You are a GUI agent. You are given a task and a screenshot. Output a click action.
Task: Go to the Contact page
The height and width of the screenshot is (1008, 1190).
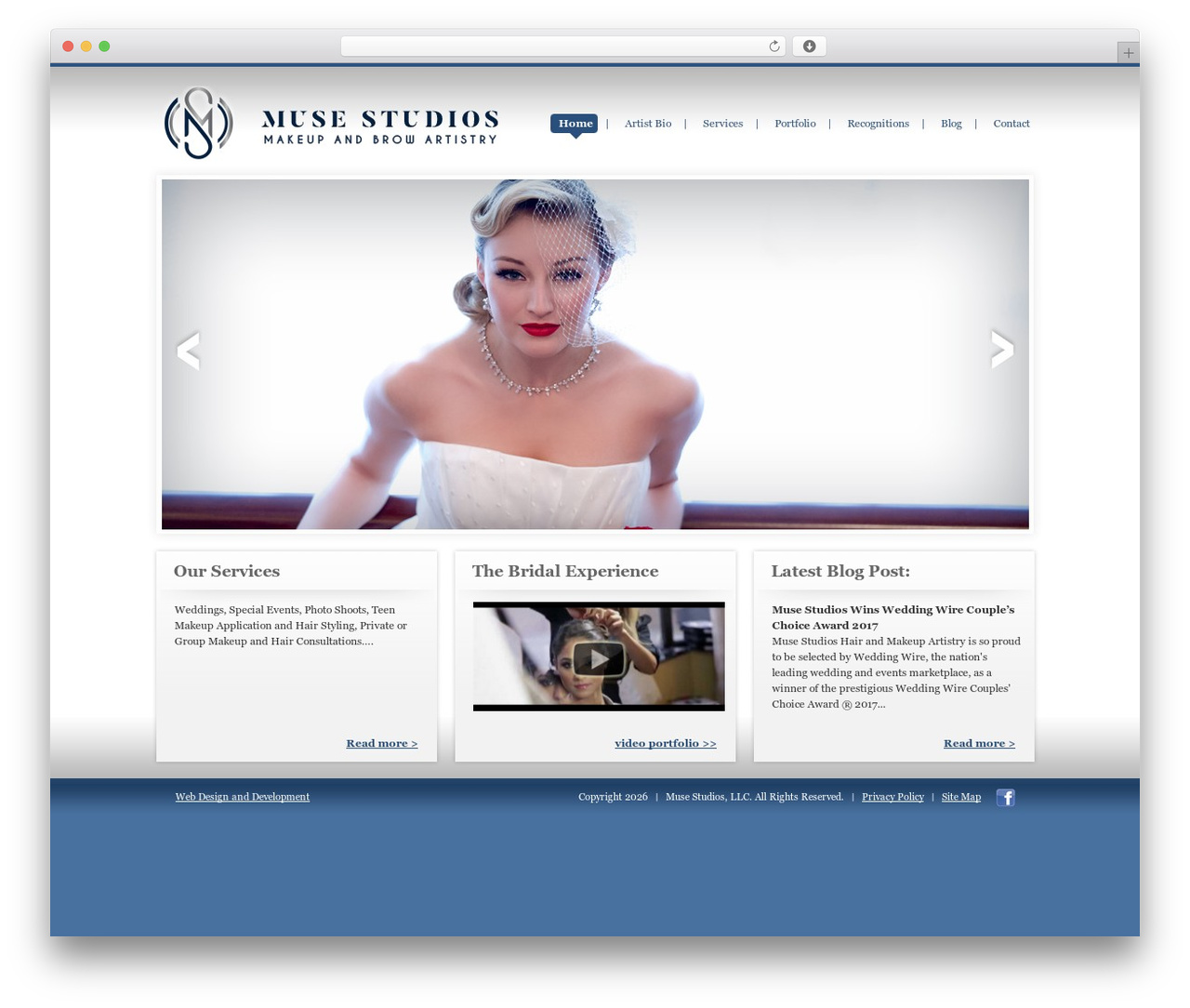coord(1011,124)
